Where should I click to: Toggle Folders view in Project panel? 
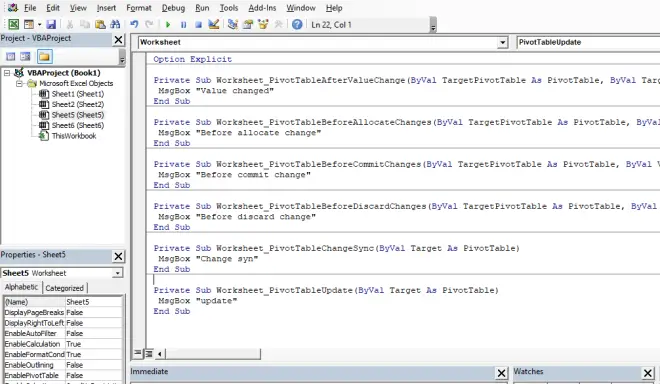point(44,56)
